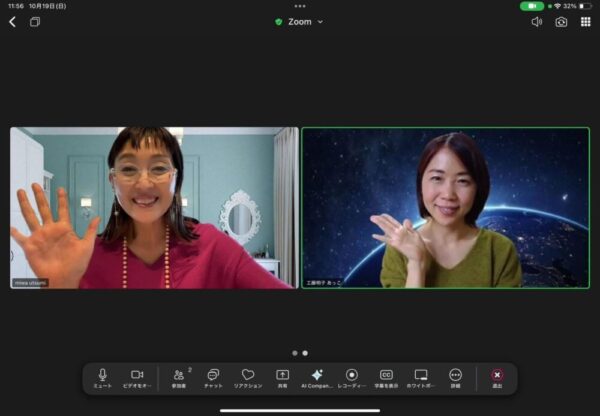Toggle the speaker audio output icon
Viewport: 600px width, 416px height.
point(537,21)
